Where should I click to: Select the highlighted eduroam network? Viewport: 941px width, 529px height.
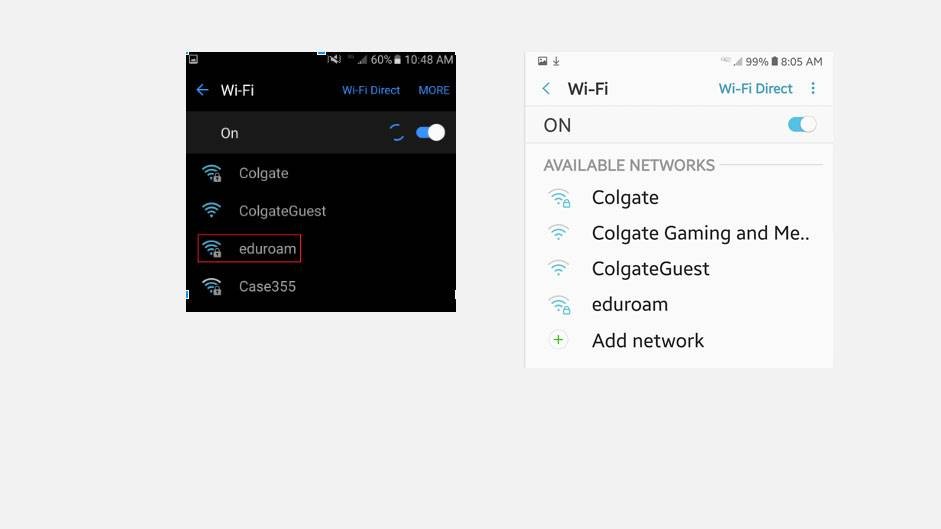249,249
